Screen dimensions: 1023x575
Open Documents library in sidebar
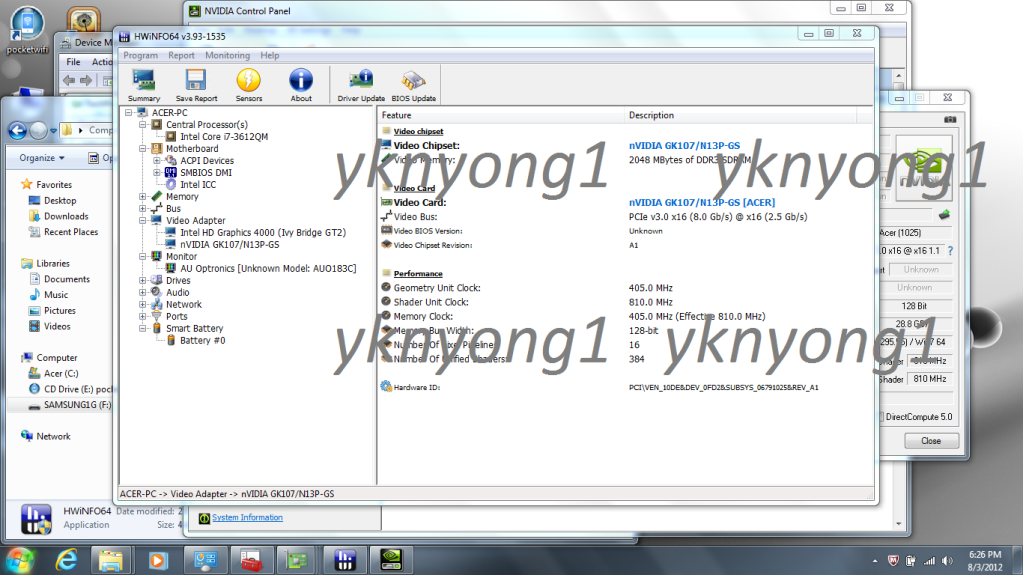(67, 279)
